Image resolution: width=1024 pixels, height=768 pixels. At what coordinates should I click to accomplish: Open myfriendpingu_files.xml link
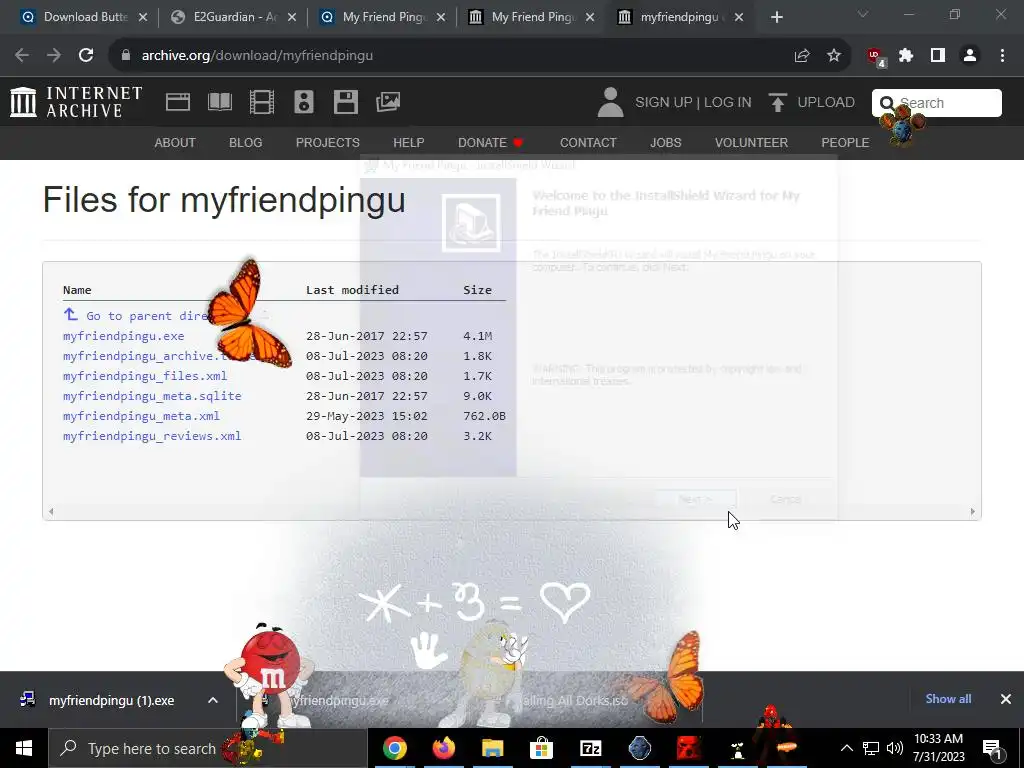pyautogui.click(x=145, y=376)
